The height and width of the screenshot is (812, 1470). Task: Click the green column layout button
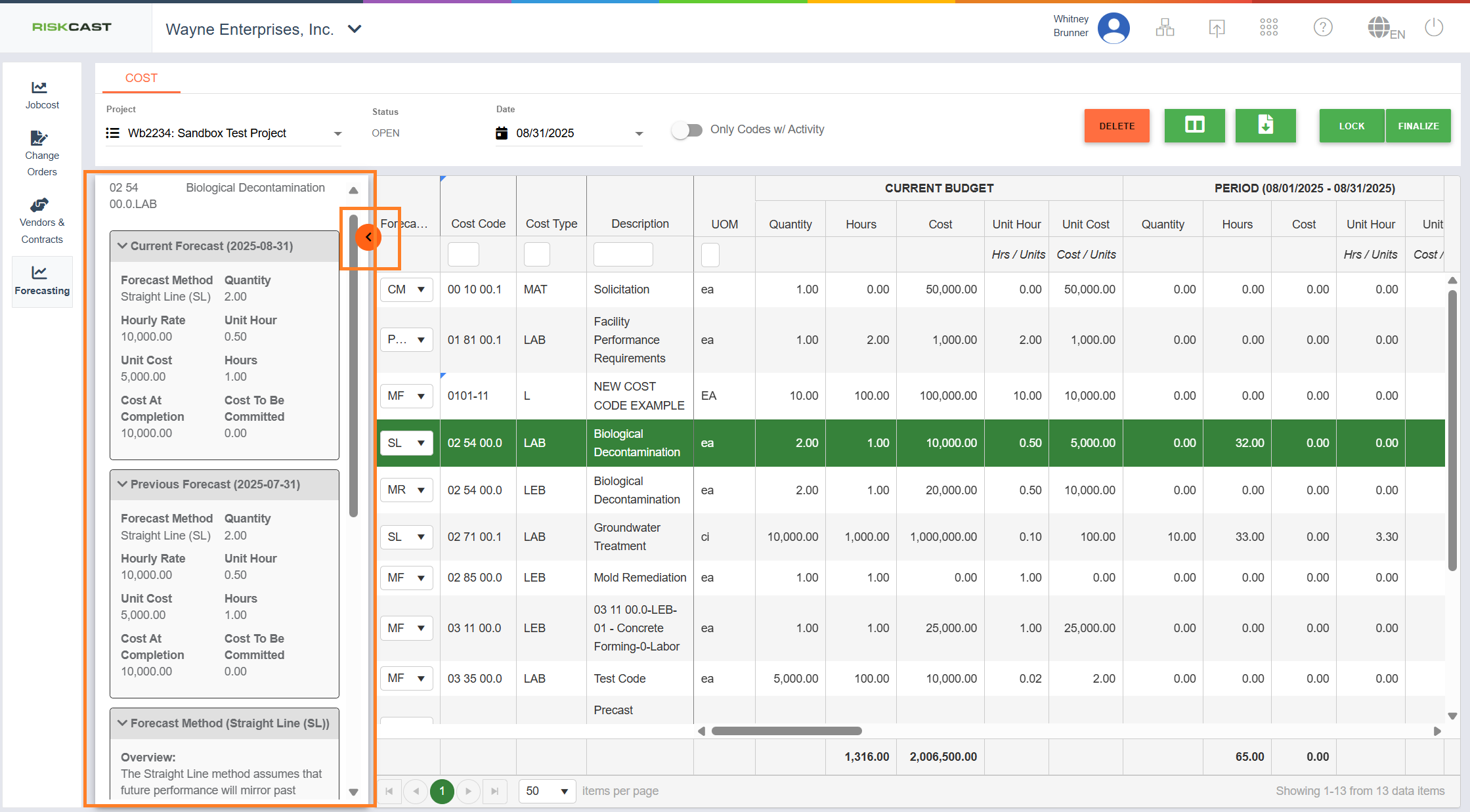click(1194, 125)
